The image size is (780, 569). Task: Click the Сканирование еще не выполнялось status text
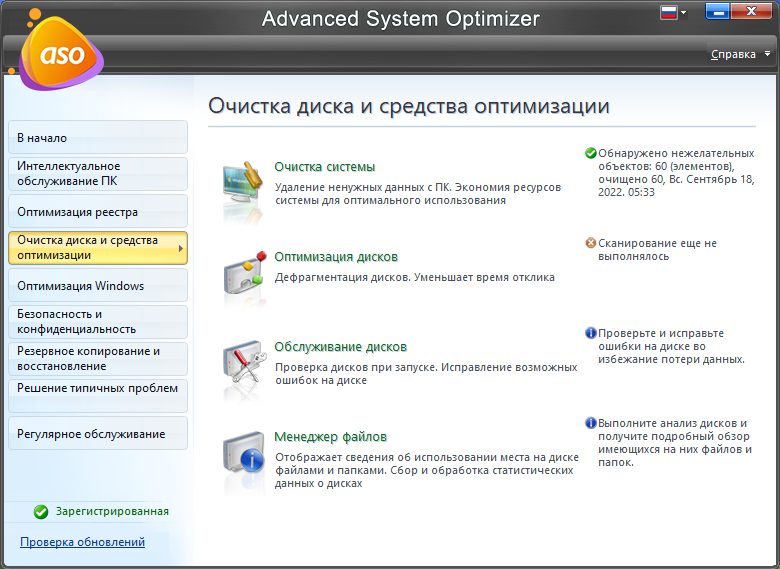(x=657, y=250)
